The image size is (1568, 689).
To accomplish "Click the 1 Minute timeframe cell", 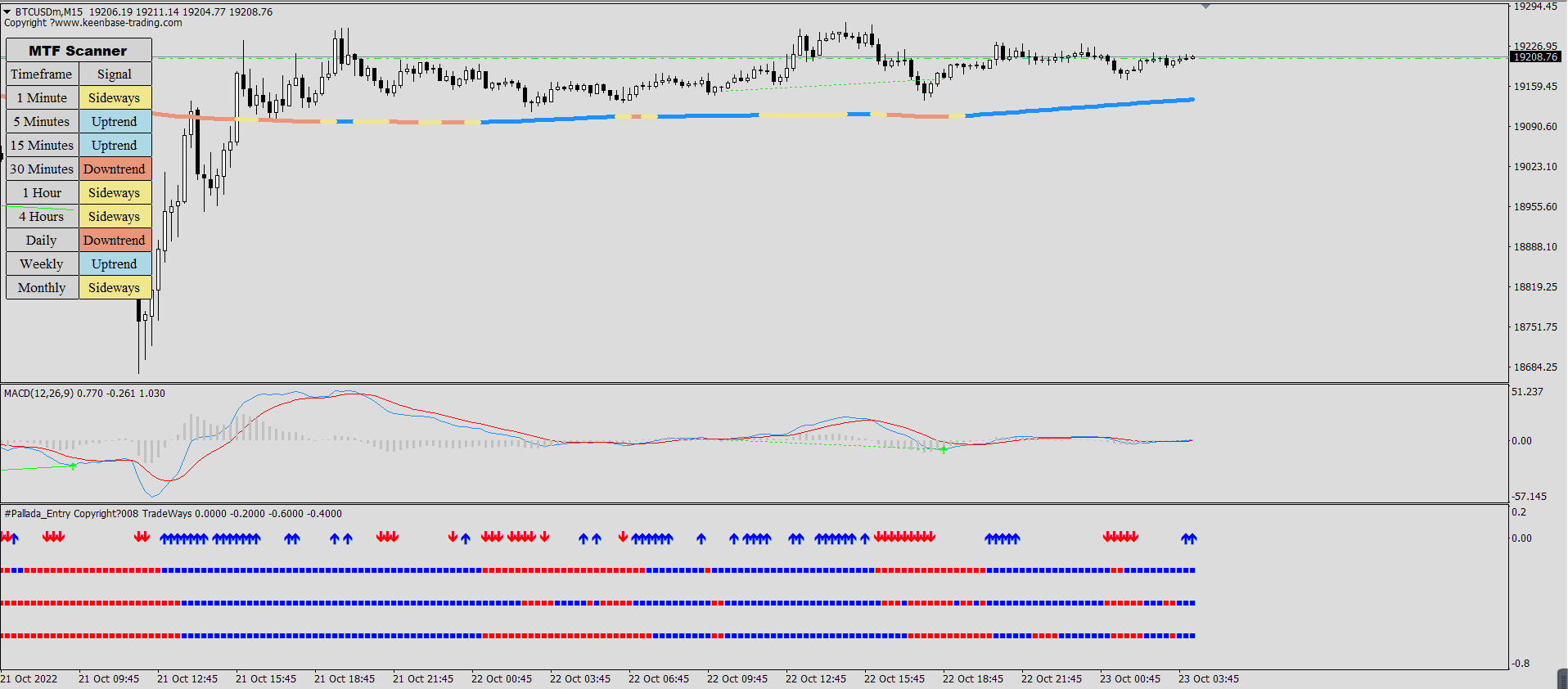I will (x=42, y=98).
